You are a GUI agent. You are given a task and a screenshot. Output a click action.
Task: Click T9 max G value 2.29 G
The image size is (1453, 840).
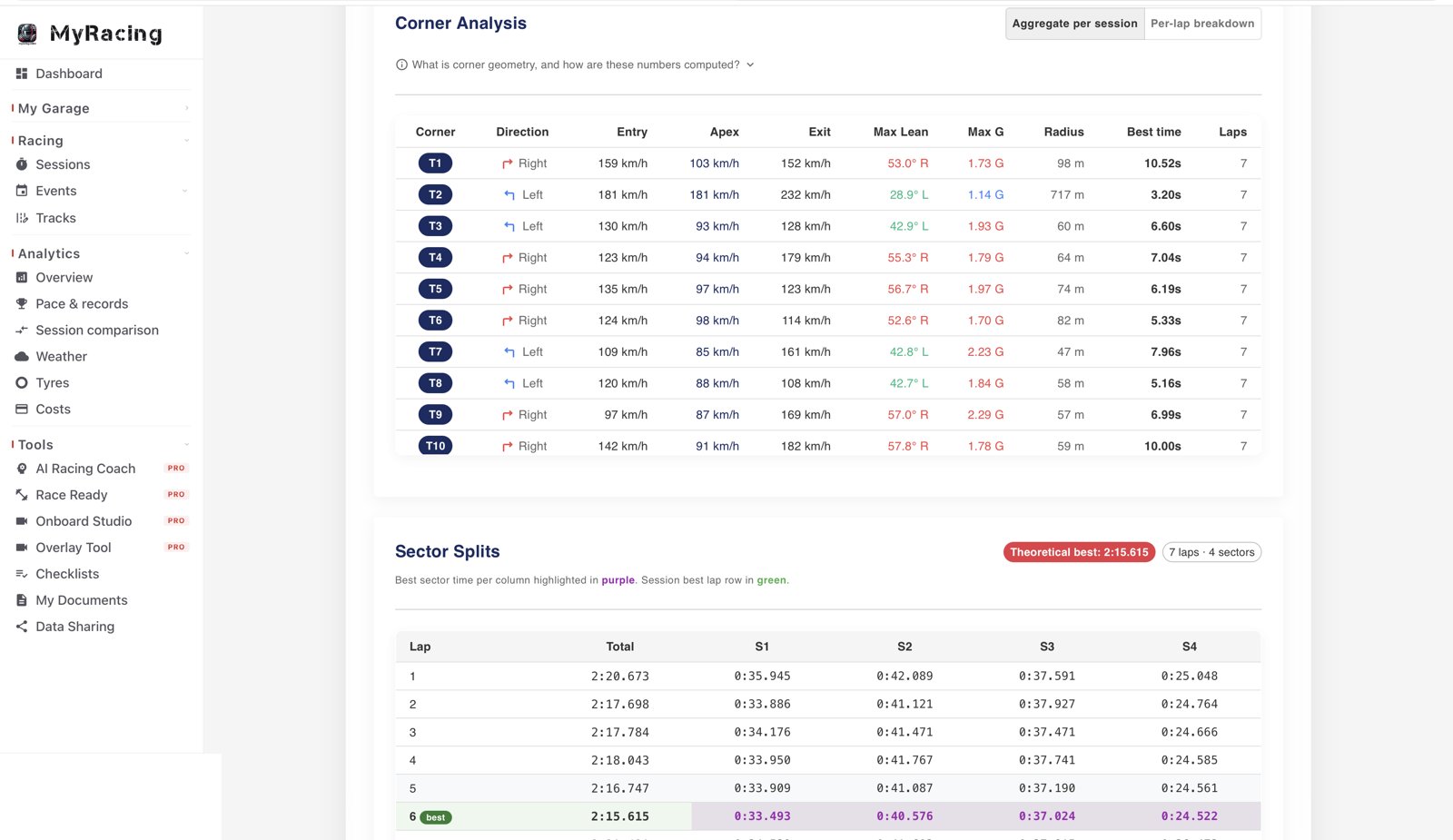(985, 415)
